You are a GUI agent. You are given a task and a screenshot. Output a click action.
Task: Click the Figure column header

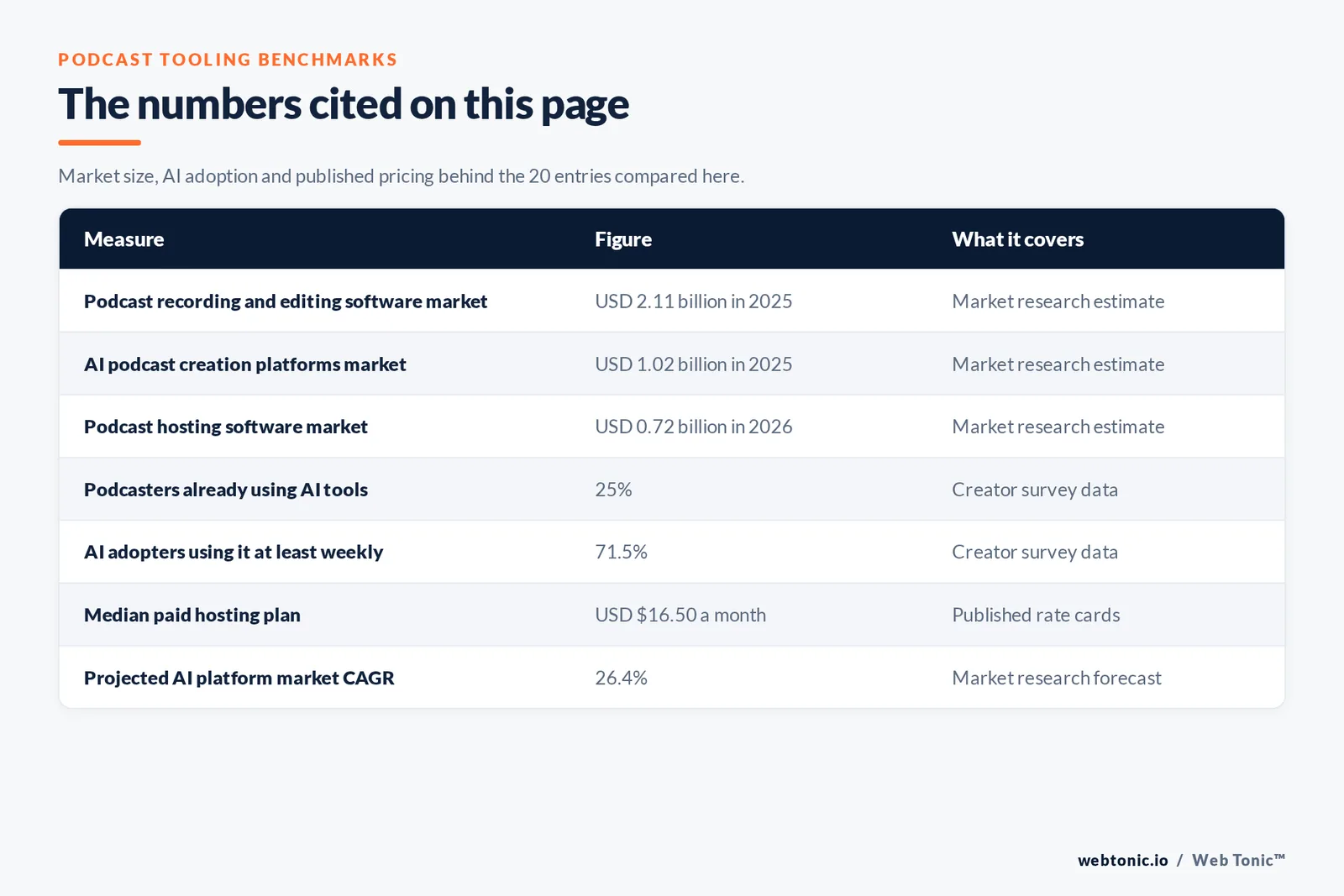pyautogui.click(x=622, y=239)
